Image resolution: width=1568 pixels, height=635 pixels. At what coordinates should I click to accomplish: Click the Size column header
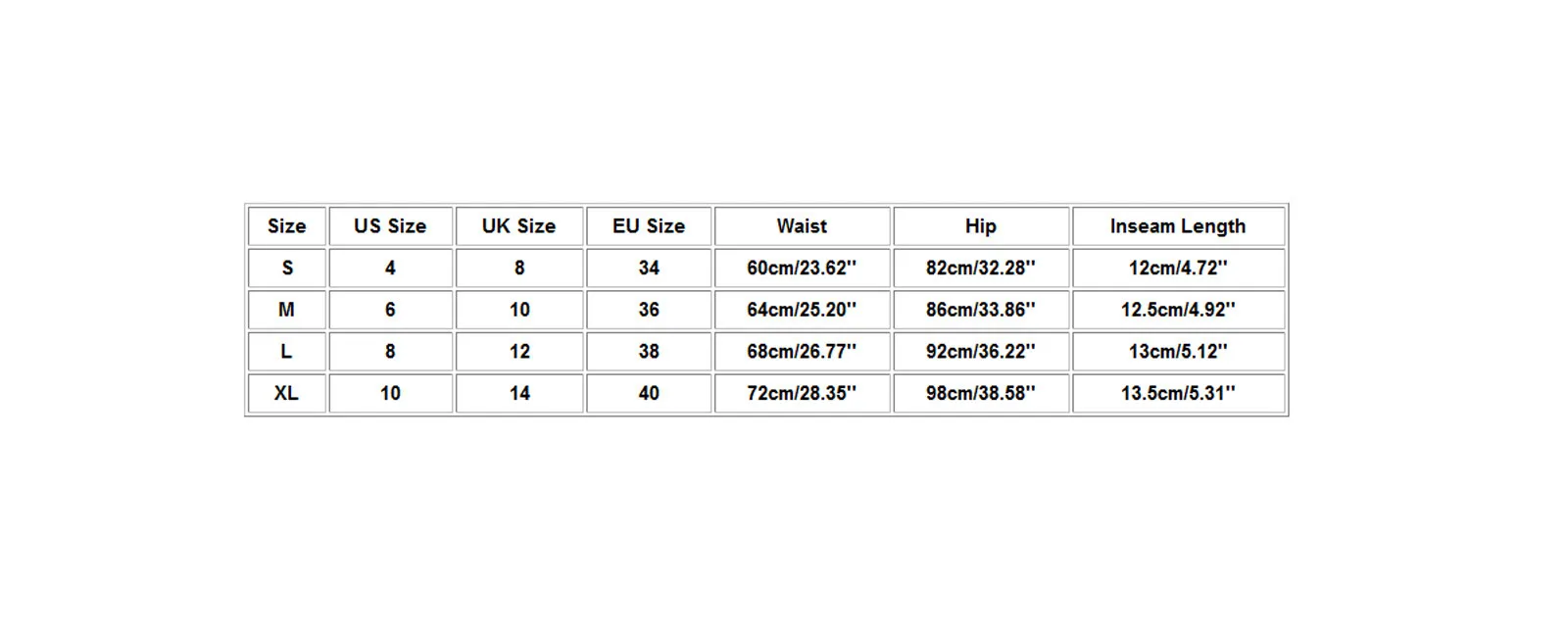click(286, 226)
